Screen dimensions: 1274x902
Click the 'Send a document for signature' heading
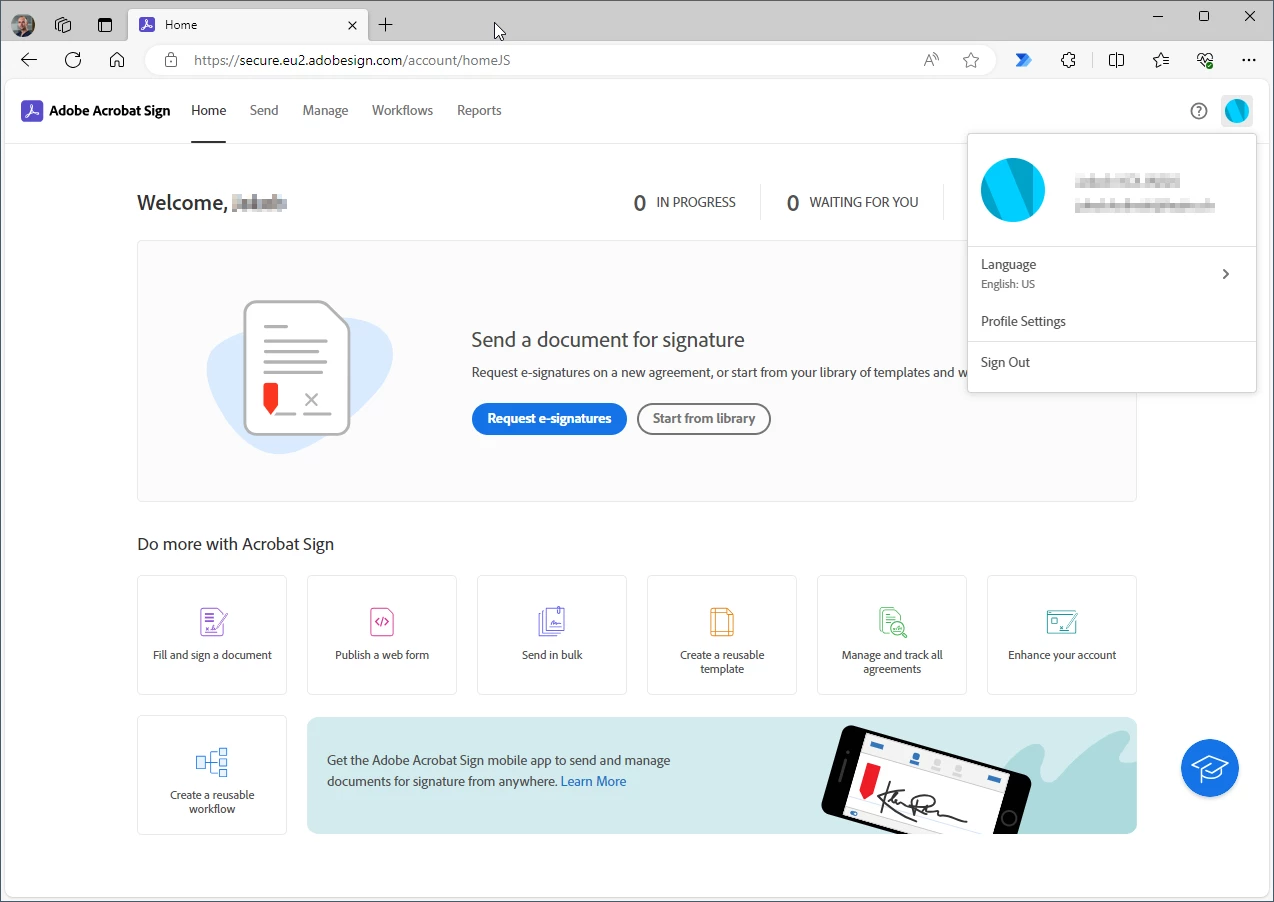click(608, 340)
